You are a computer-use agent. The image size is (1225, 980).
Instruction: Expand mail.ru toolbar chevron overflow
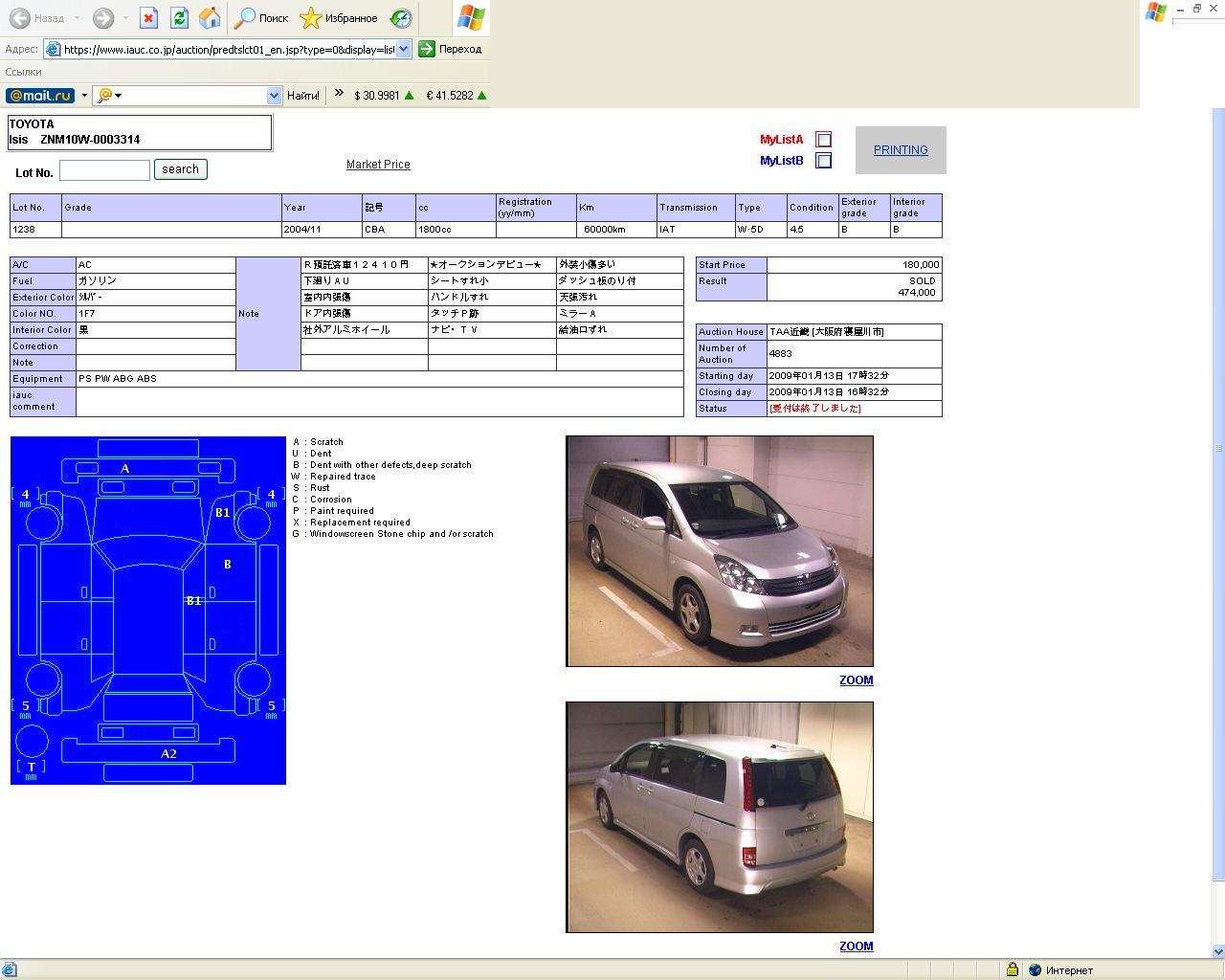pos(339,94)
